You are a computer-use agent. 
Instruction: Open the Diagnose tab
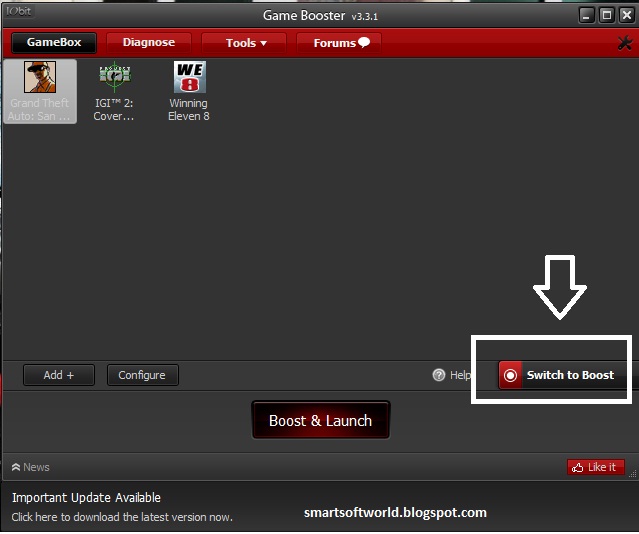pyautogui.click(x=149, y=43)
